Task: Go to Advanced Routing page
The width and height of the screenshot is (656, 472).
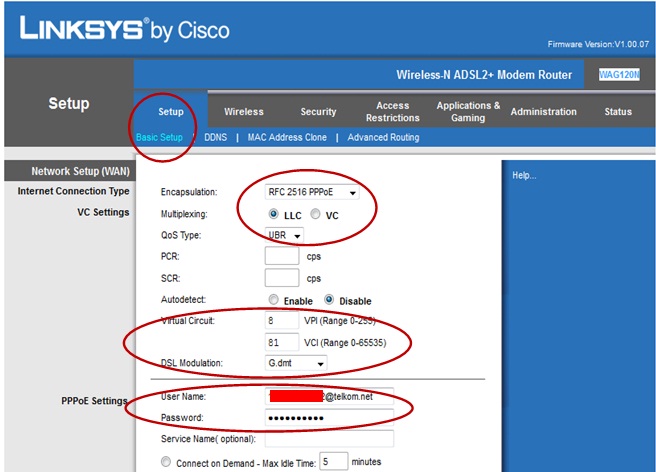Action: coord(383,137)
